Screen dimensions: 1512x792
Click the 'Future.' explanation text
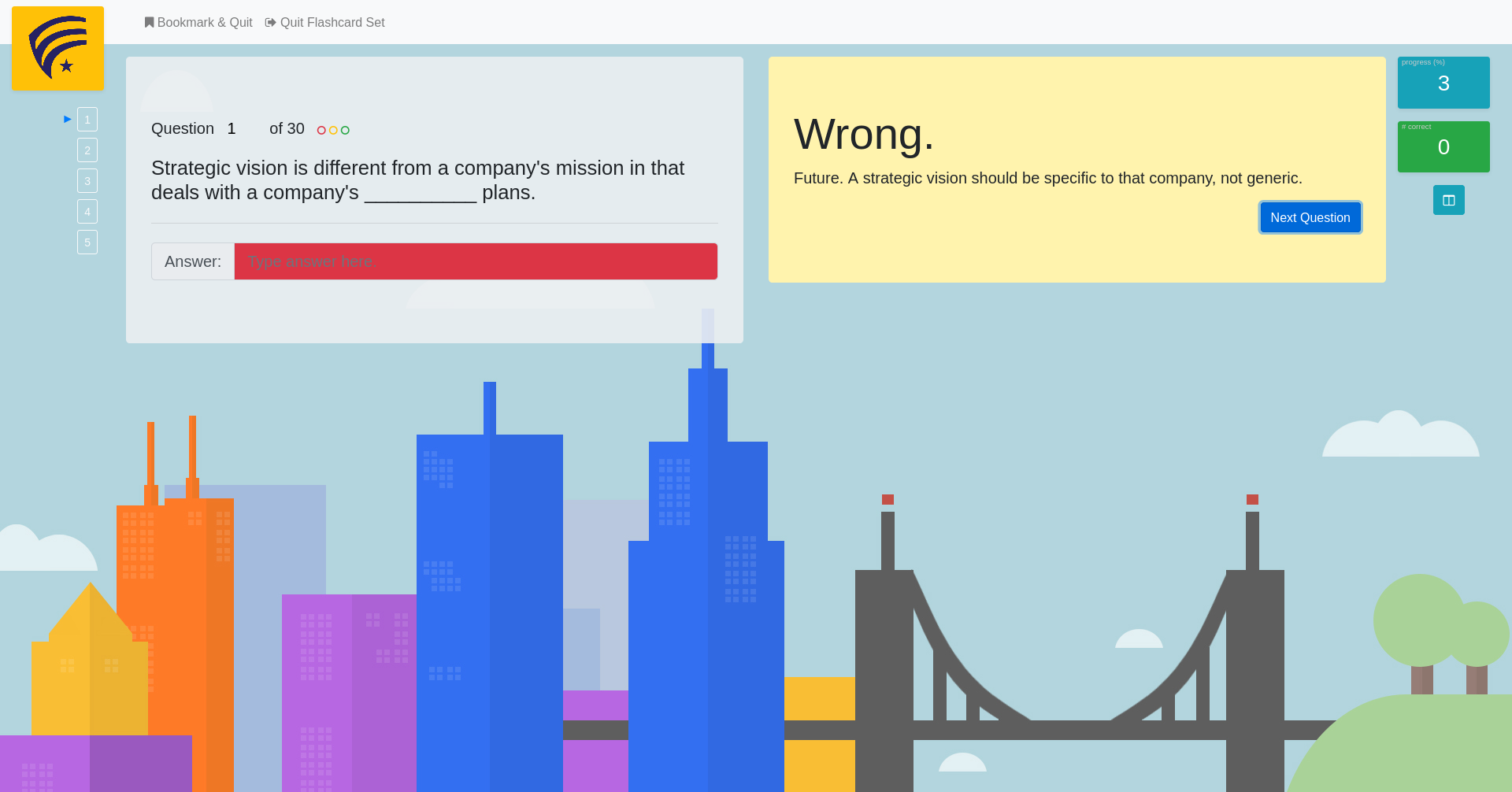coord(1047,179)
